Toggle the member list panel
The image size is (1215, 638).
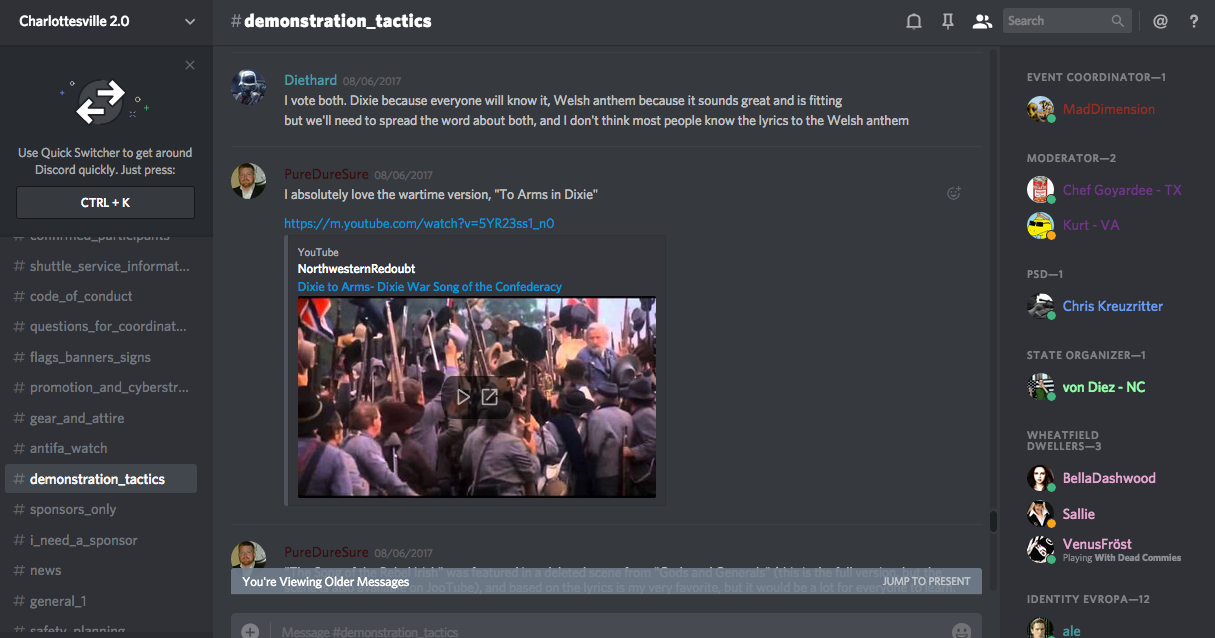pos(981,21)
